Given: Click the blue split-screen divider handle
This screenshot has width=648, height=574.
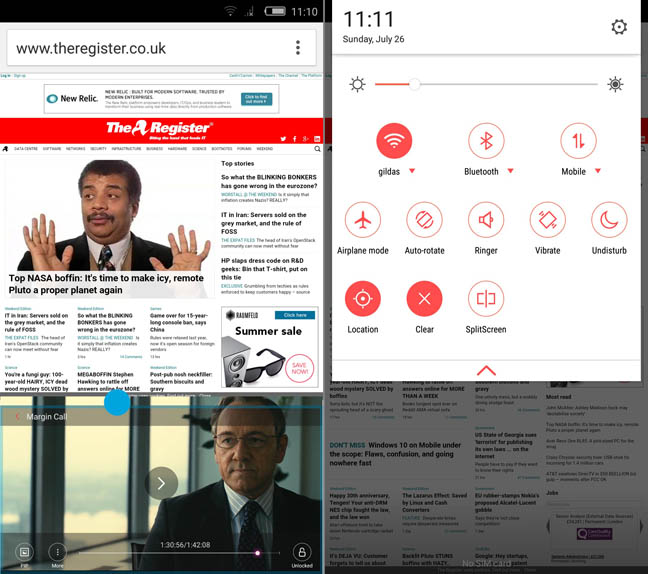Looking at the screenshot, I should tap(117, 403).
